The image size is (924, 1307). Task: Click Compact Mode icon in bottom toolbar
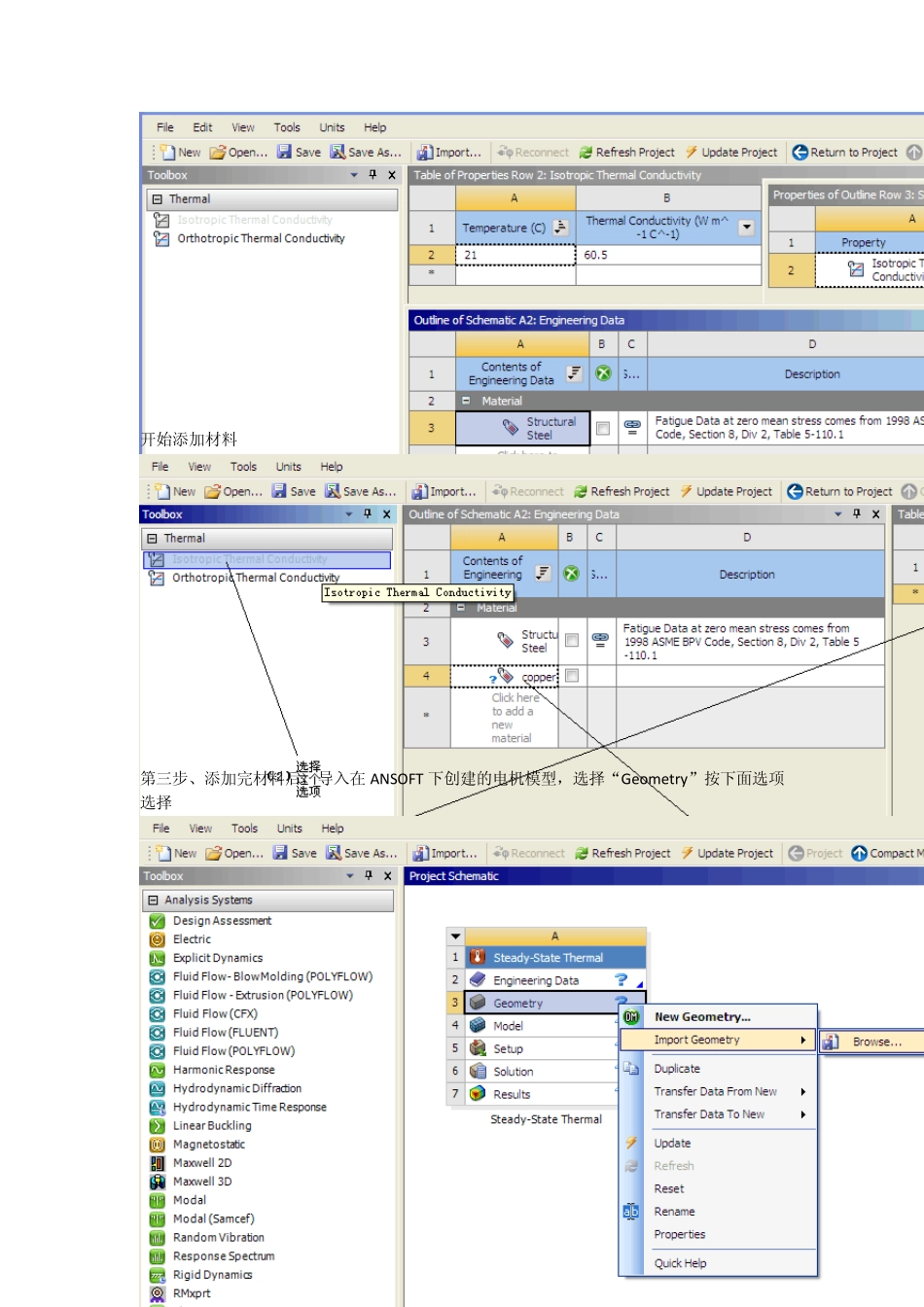point(860,854)
